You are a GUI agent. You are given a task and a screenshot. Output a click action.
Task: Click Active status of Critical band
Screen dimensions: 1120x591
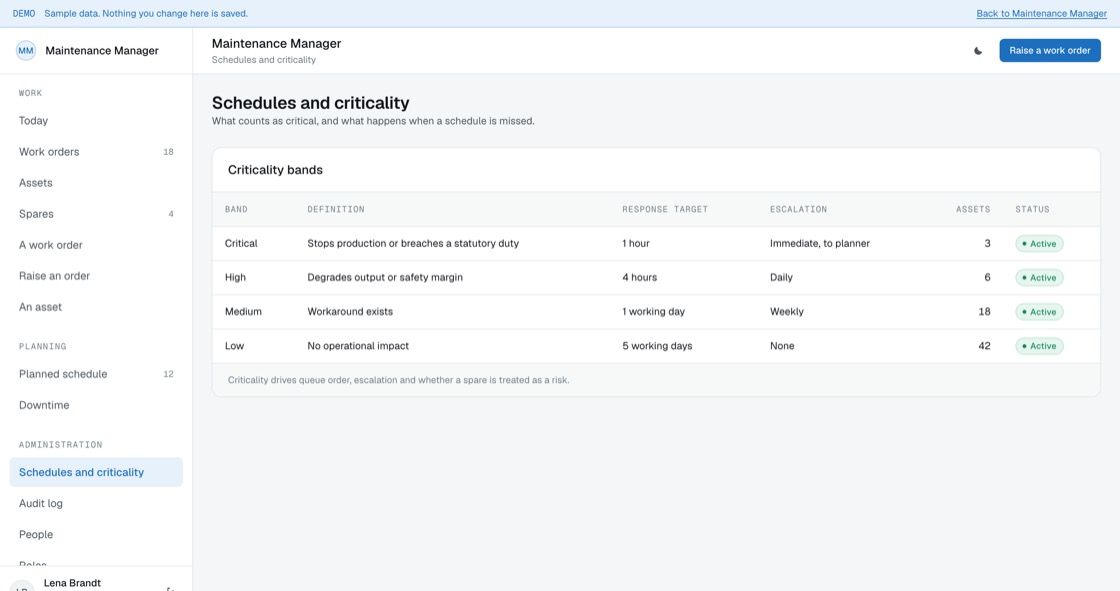tap(1039, 244)
